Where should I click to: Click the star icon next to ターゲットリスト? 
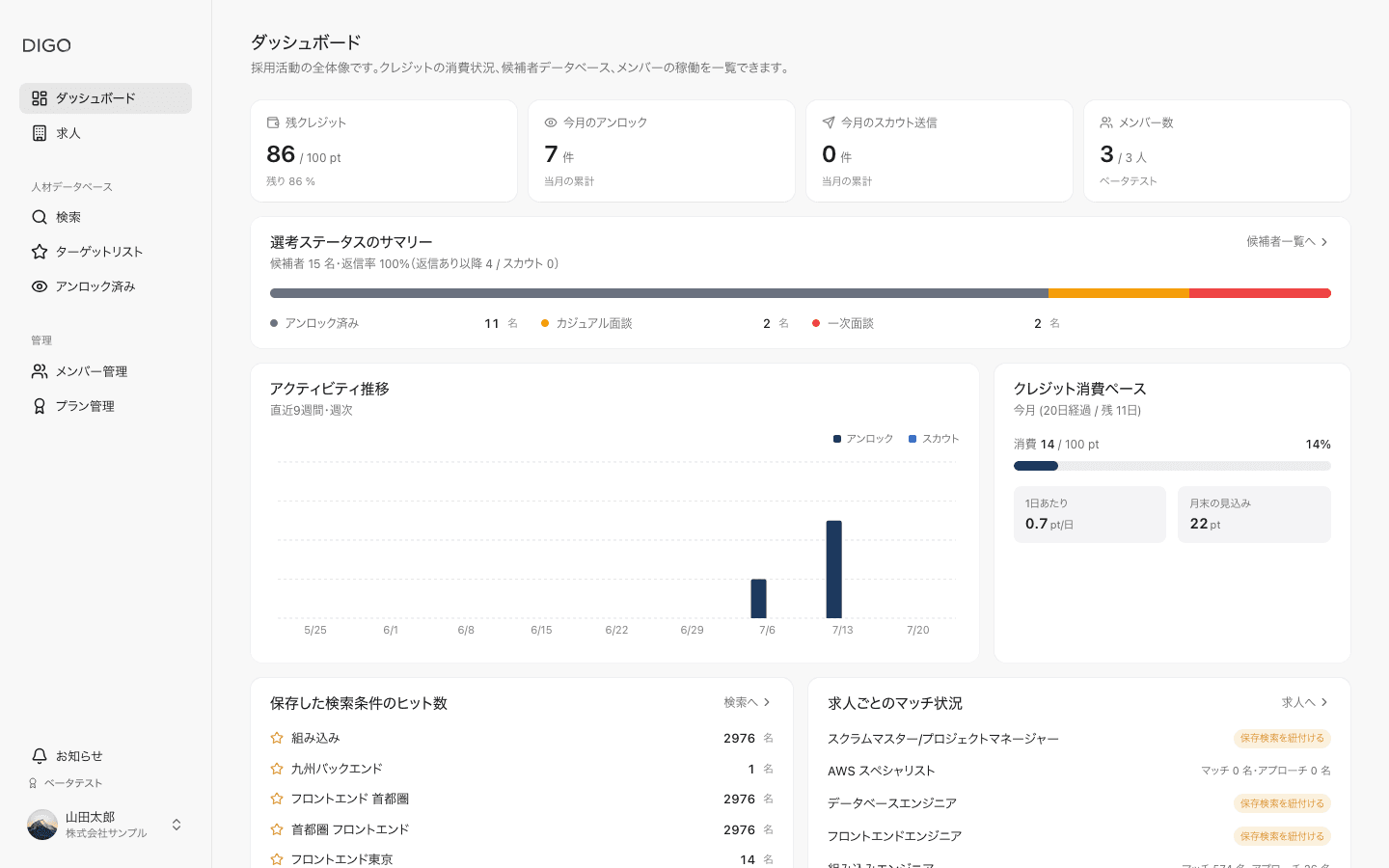[40, 252]
